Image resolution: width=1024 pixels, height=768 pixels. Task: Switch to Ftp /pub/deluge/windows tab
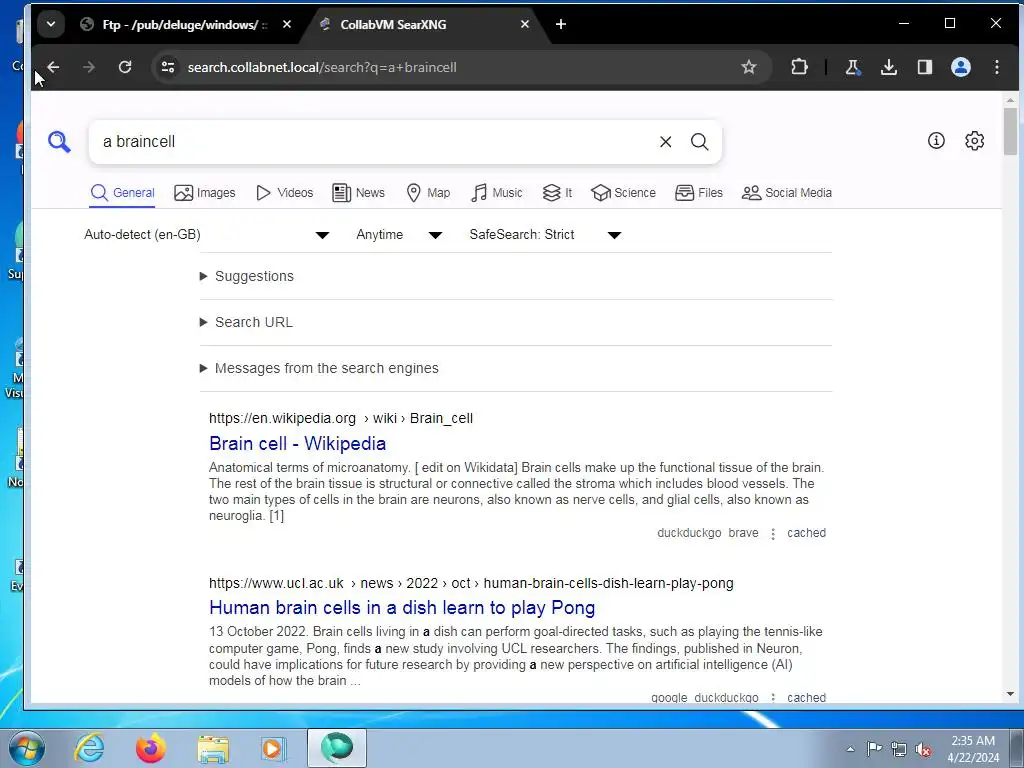185,25
